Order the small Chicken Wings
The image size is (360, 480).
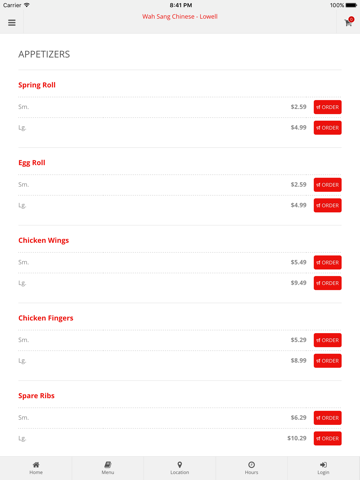pyautogui.click(x=327, y=262)
